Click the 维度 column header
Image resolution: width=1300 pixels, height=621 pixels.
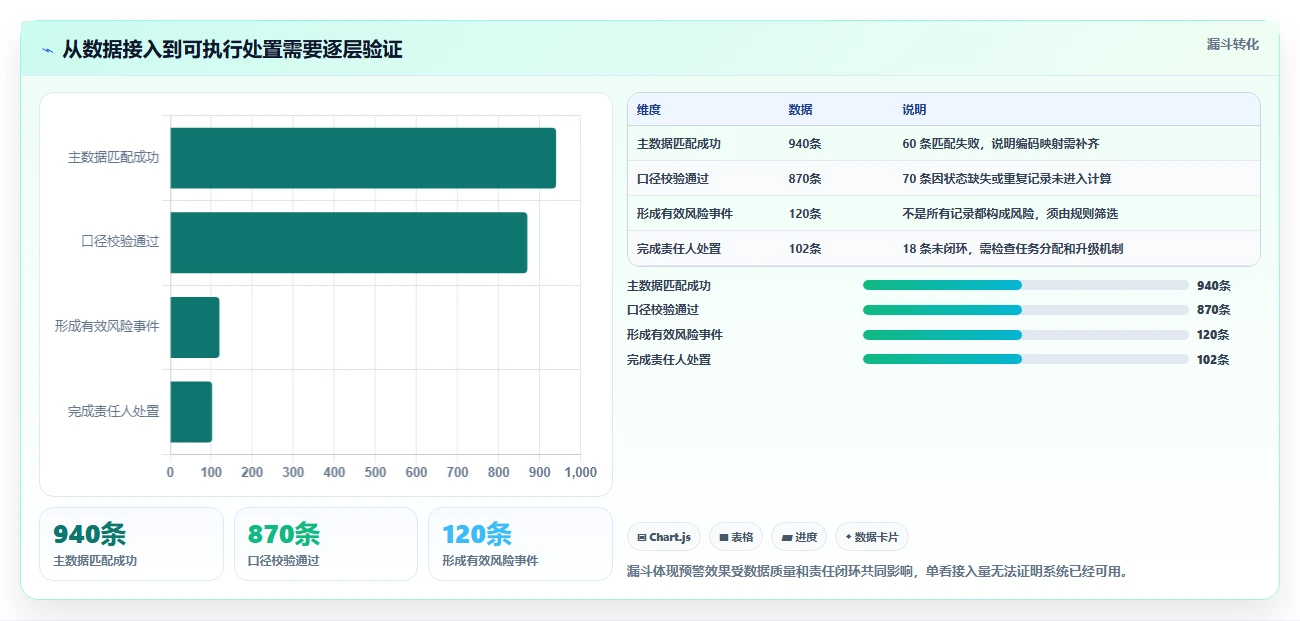649,110
